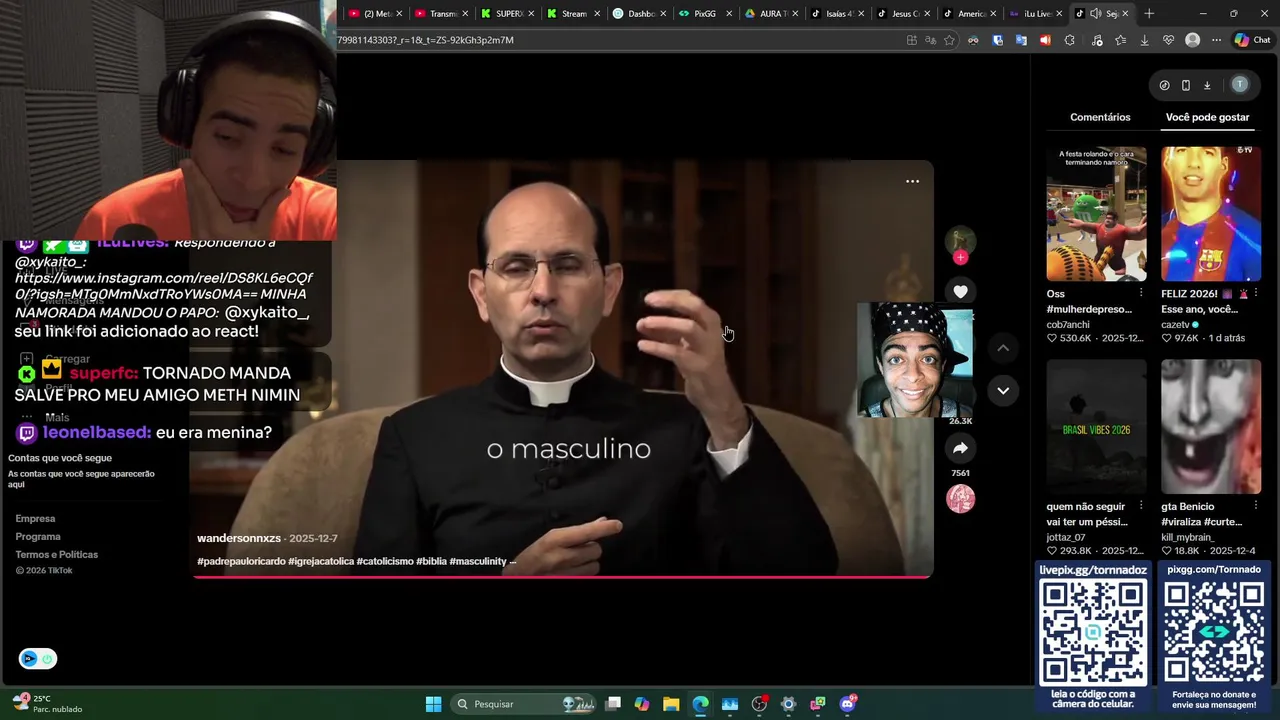Open the Edge browser essentials heart icon
Viewport: 1280px width, 720px height.
1168,40
